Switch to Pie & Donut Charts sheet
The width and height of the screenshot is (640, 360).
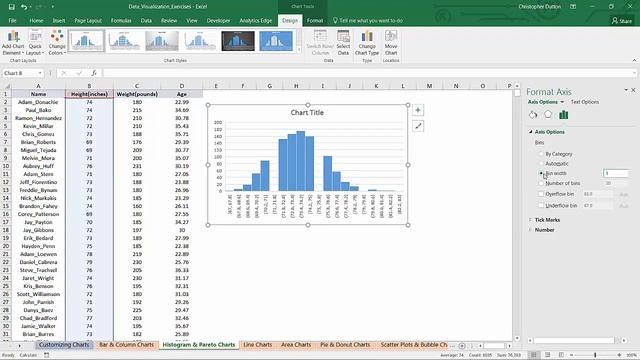[x=345, y=345]
